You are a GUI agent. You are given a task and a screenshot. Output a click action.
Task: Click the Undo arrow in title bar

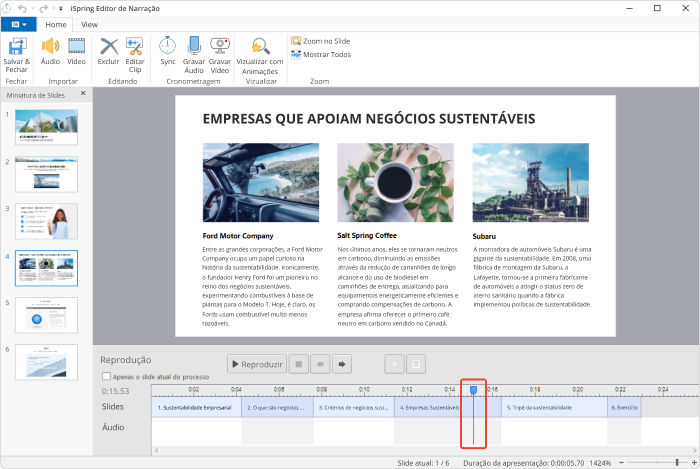pos(22,8)
